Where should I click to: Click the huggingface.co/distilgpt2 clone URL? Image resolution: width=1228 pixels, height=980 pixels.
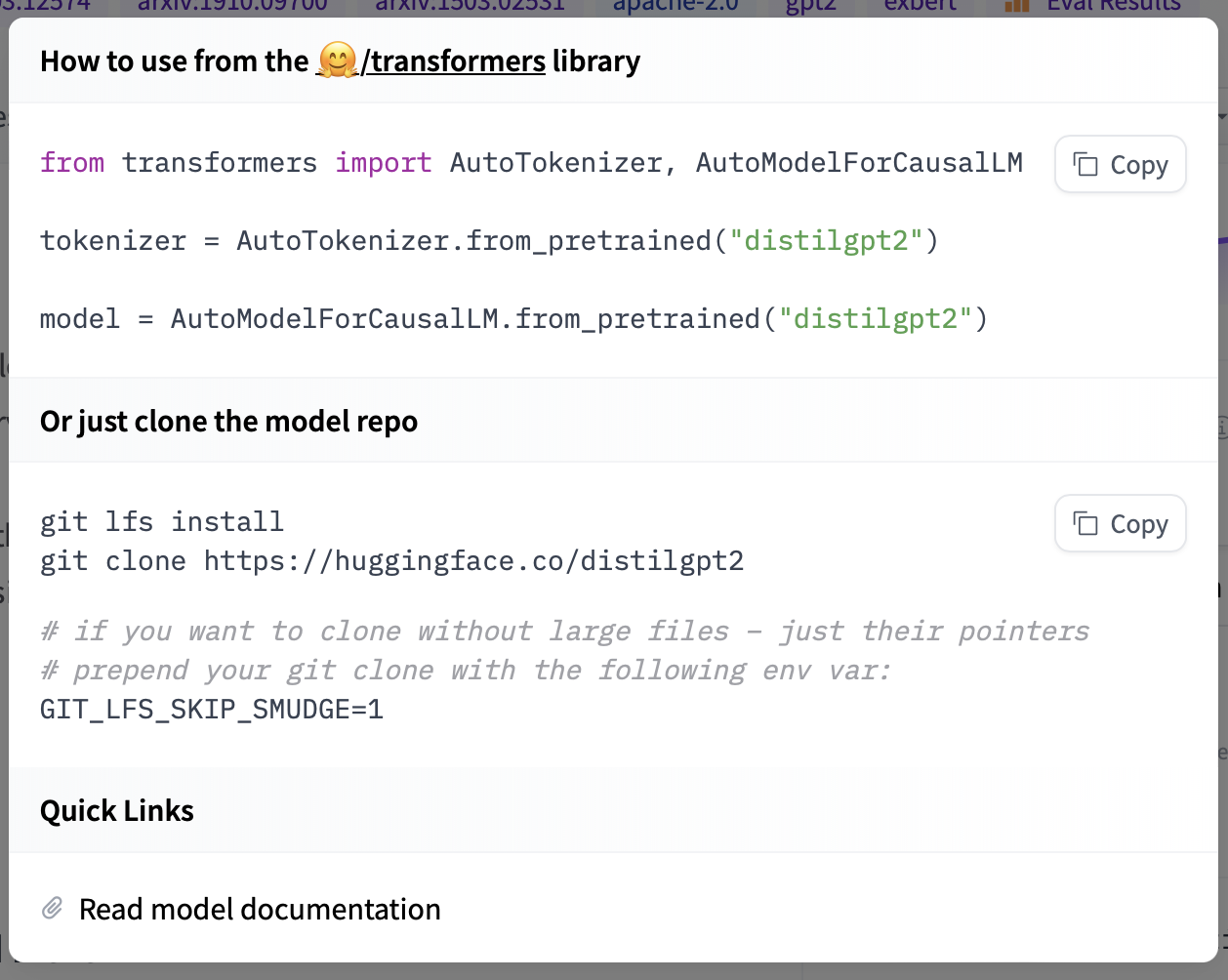pyautogui.click(x=473, y=561)
